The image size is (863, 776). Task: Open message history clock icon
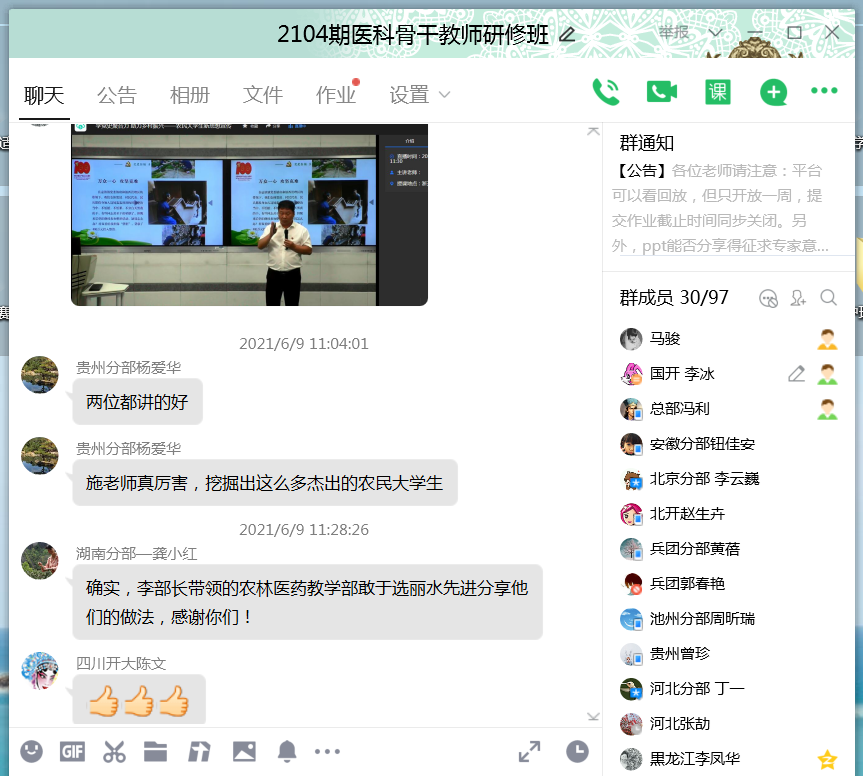(x=577, y=750)
